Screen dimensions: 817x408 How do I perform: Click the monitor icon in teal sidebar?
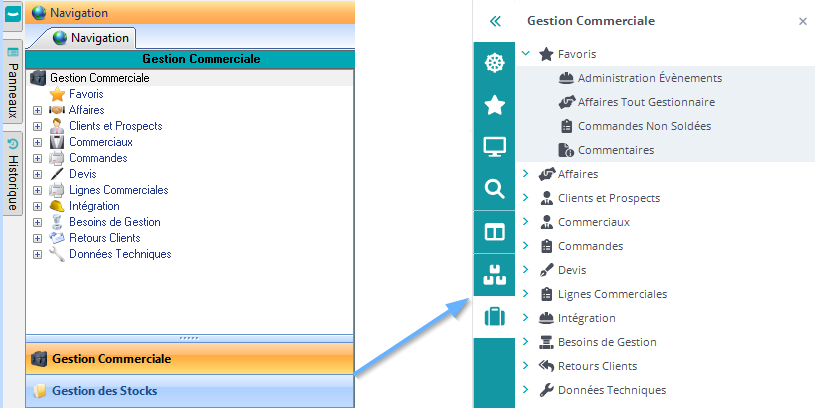pyautogui.click(x=494, y=147)
